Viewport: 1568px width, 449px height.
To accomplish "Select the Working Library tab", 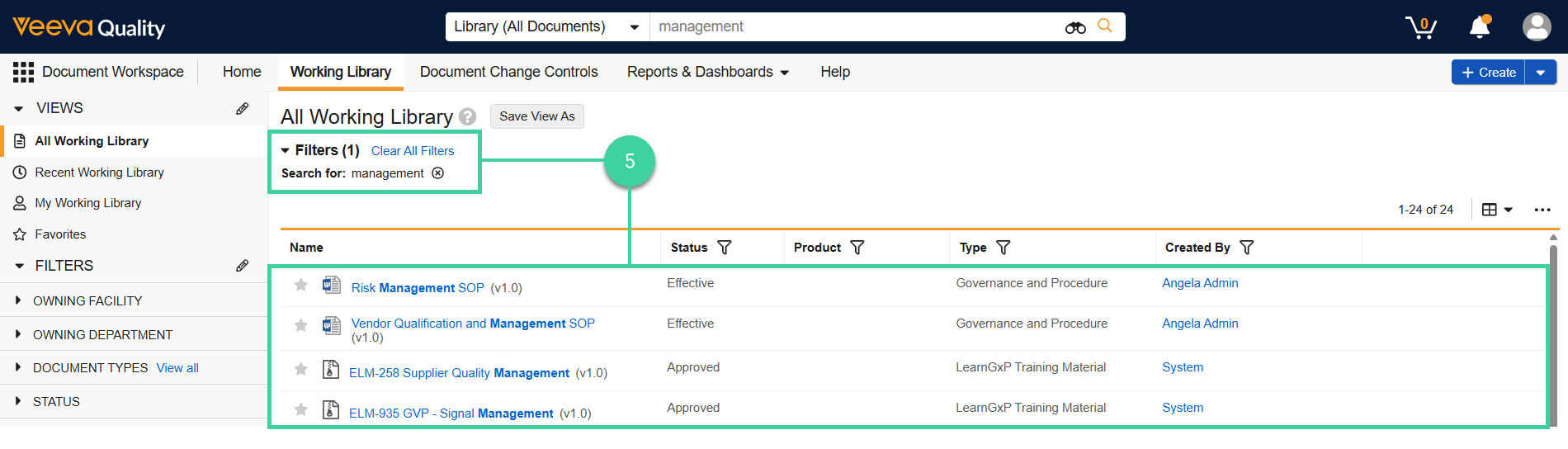I will [341, 72].
